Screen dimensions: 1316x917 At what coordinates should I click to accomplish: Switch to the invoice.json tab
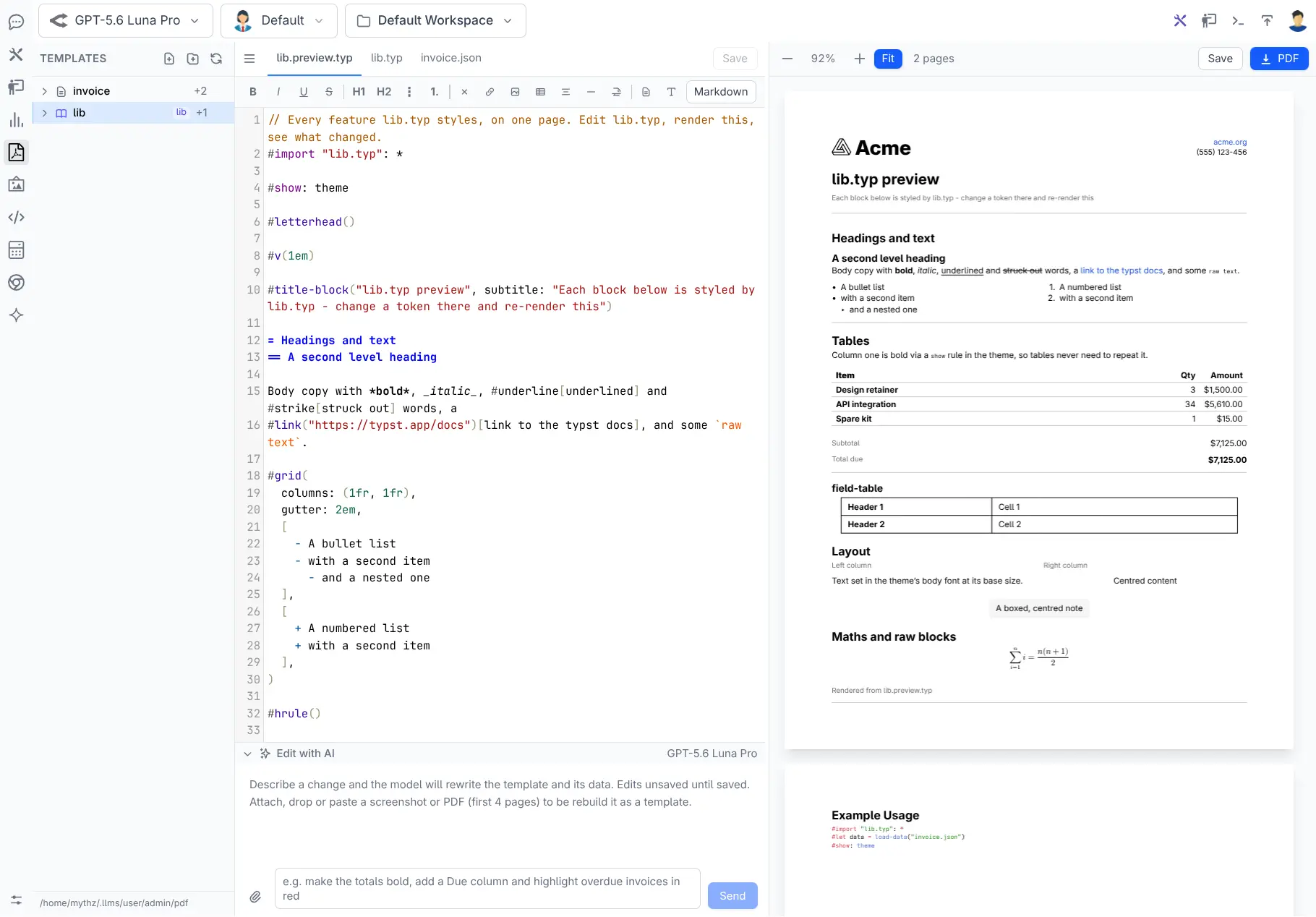pos(451,58)
